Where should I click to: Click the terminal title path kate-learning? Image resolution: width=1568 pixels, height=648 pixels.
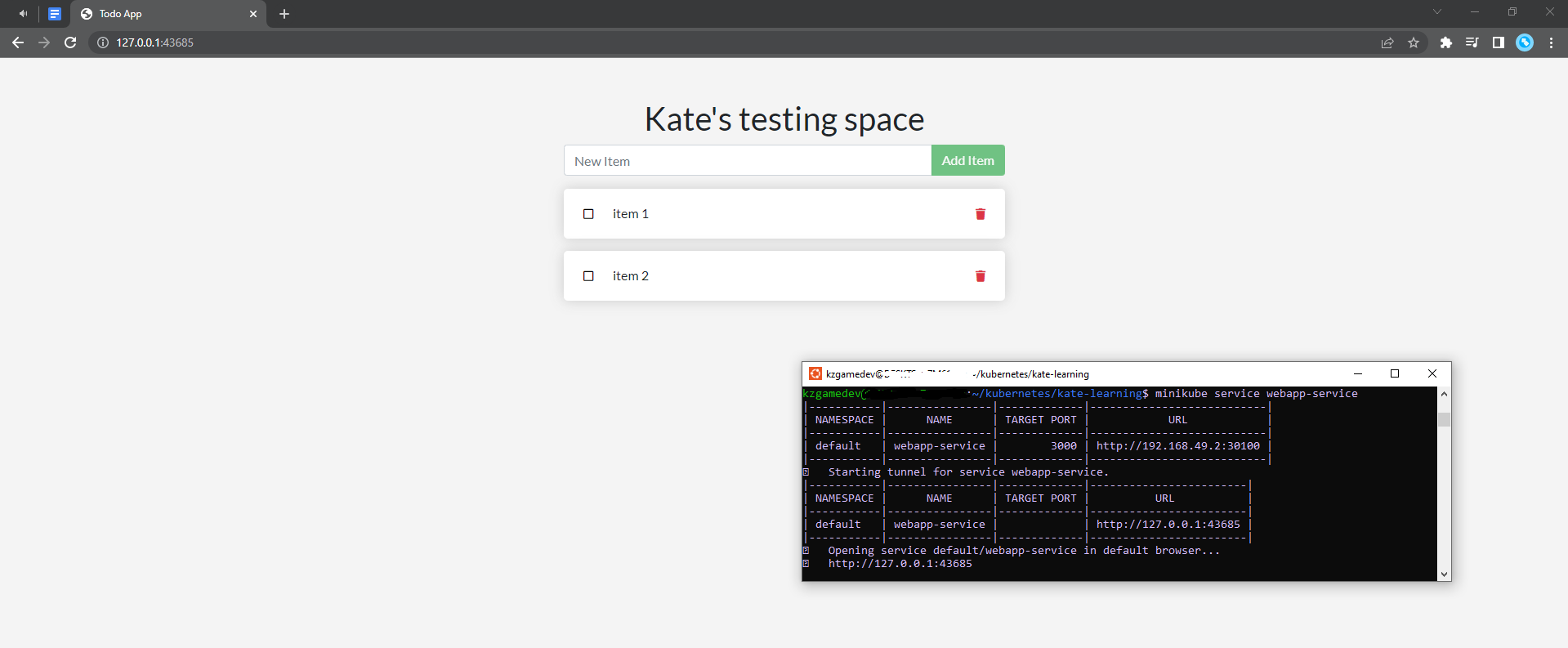click(1061, 374)
